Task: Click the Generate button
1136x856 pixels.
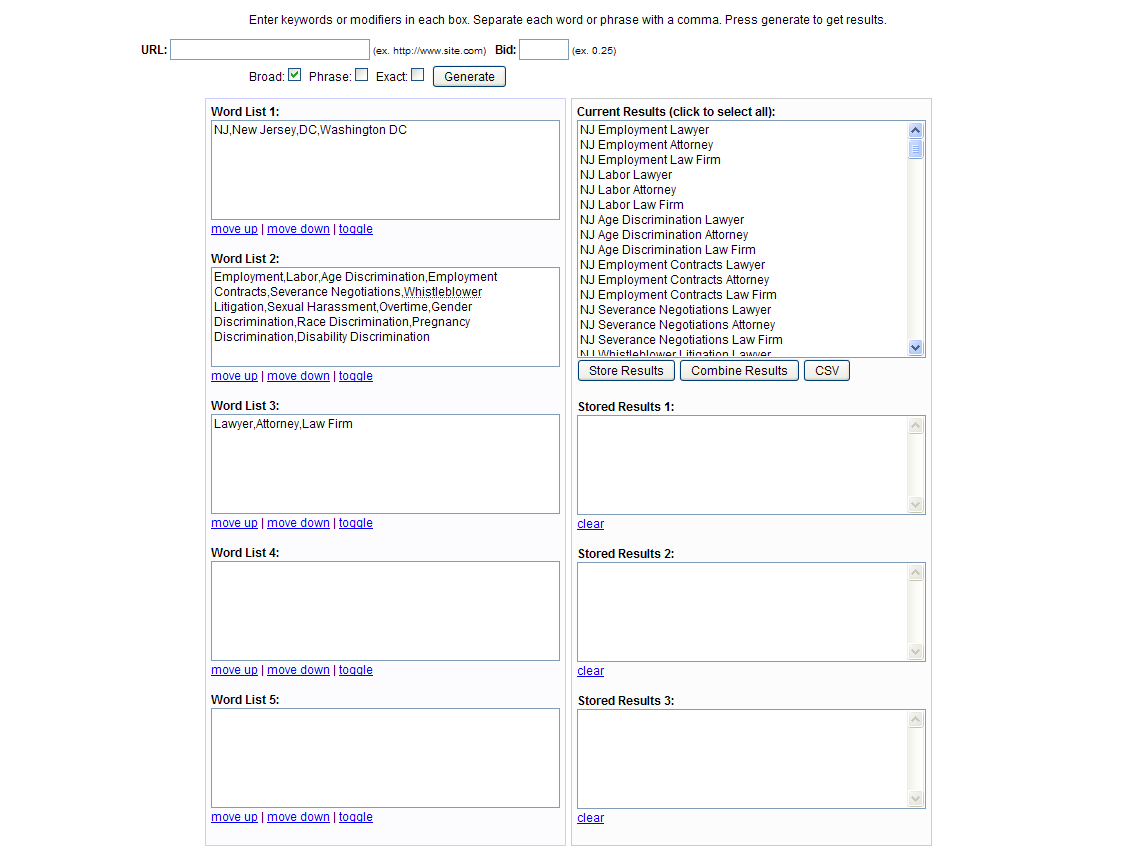Action: pos(469,77)
